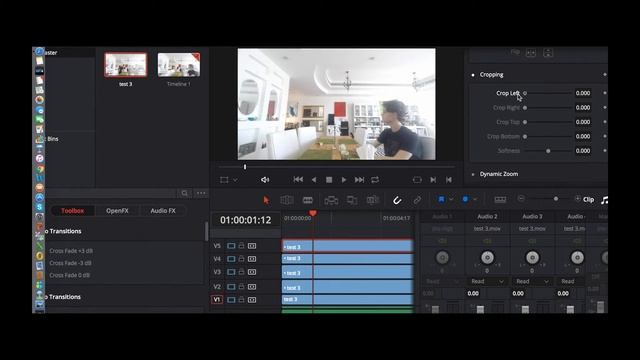Open the viewer overlay mode dropdown arrow
The height and width of the screenshot is (360, 640).
coord(235,180)
